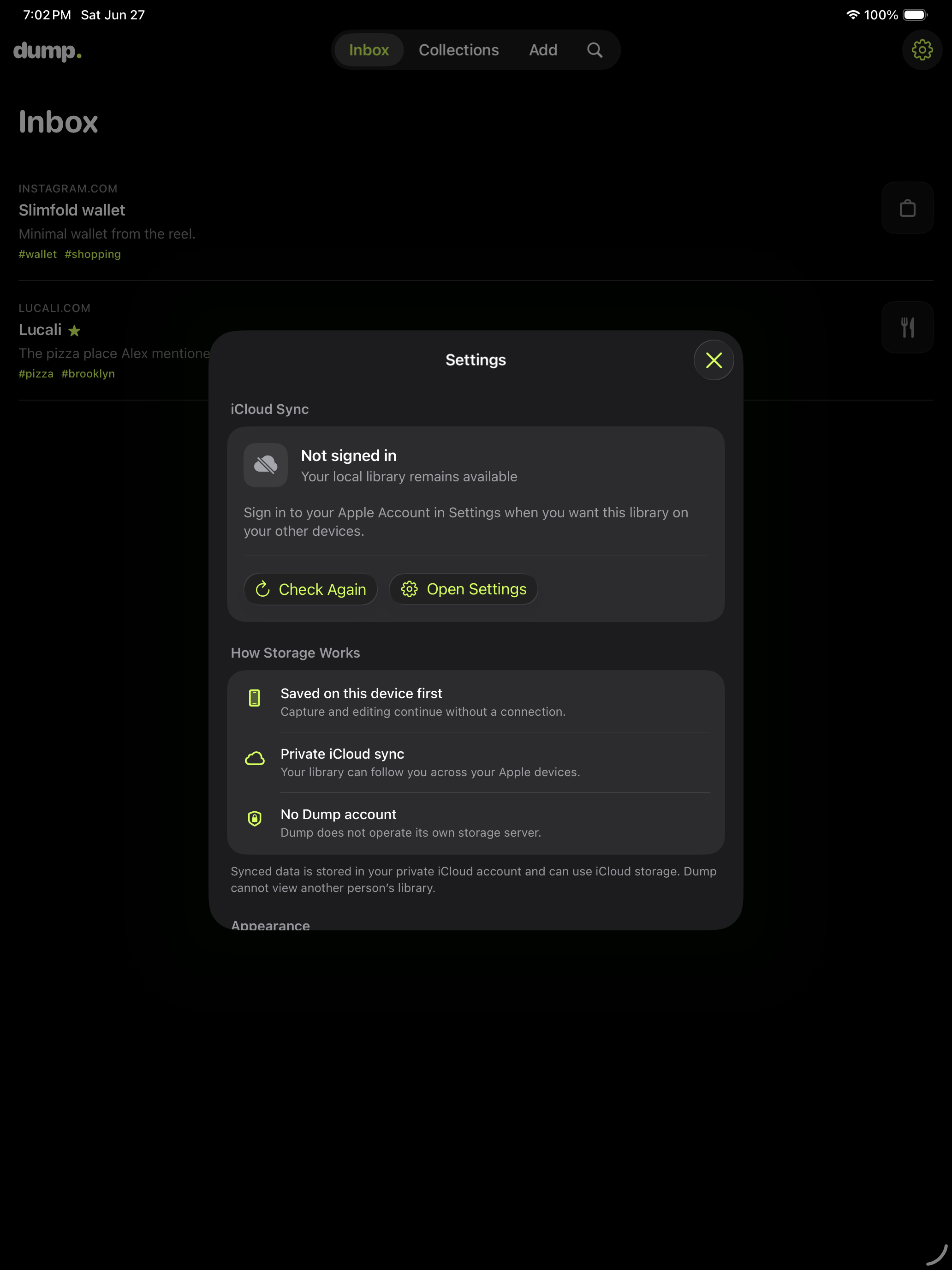Close the Settings panel
Viewport: 952px width, 1270px height.
coord(713,360)
